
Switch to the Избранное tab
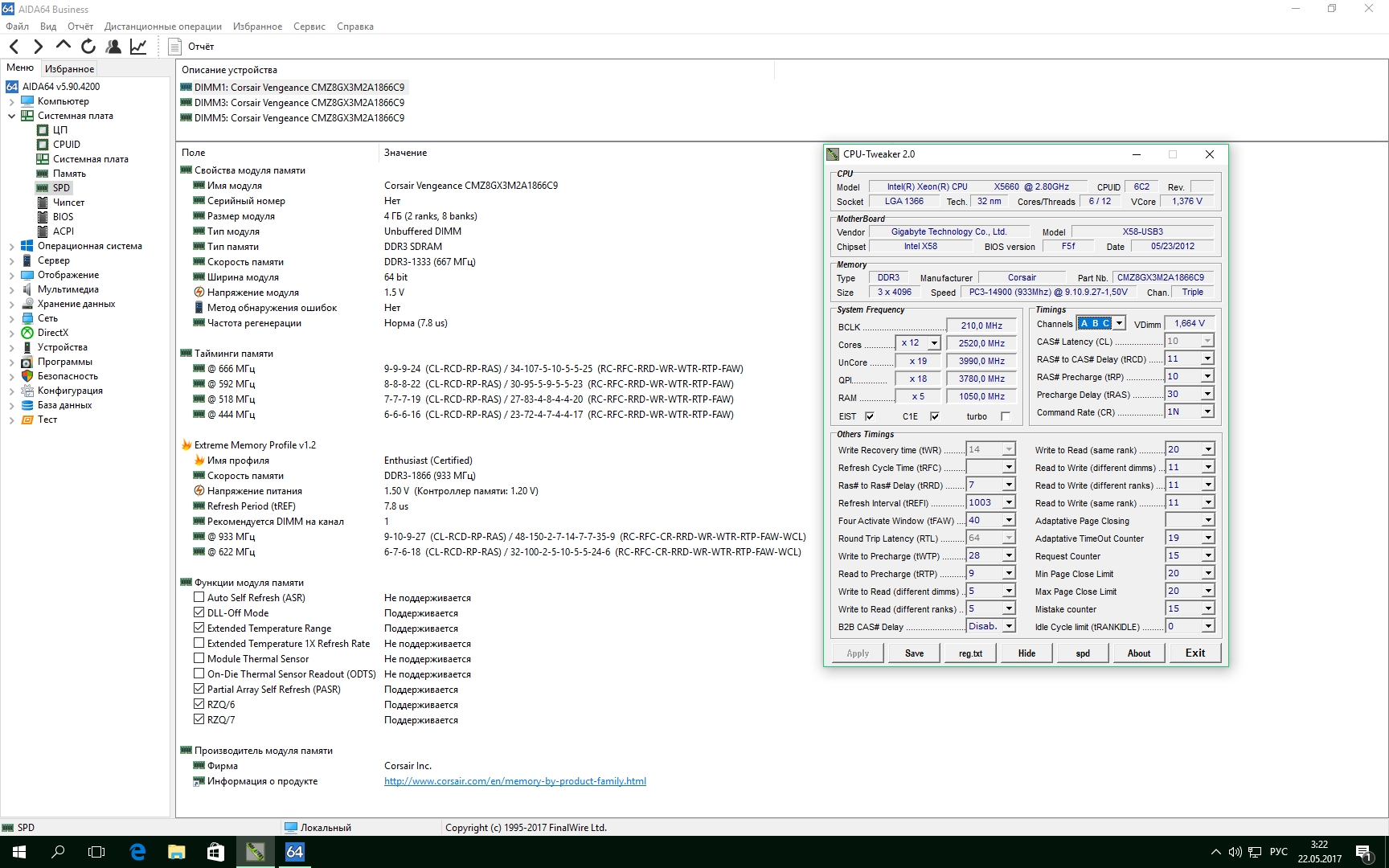[x=69, y=69]
